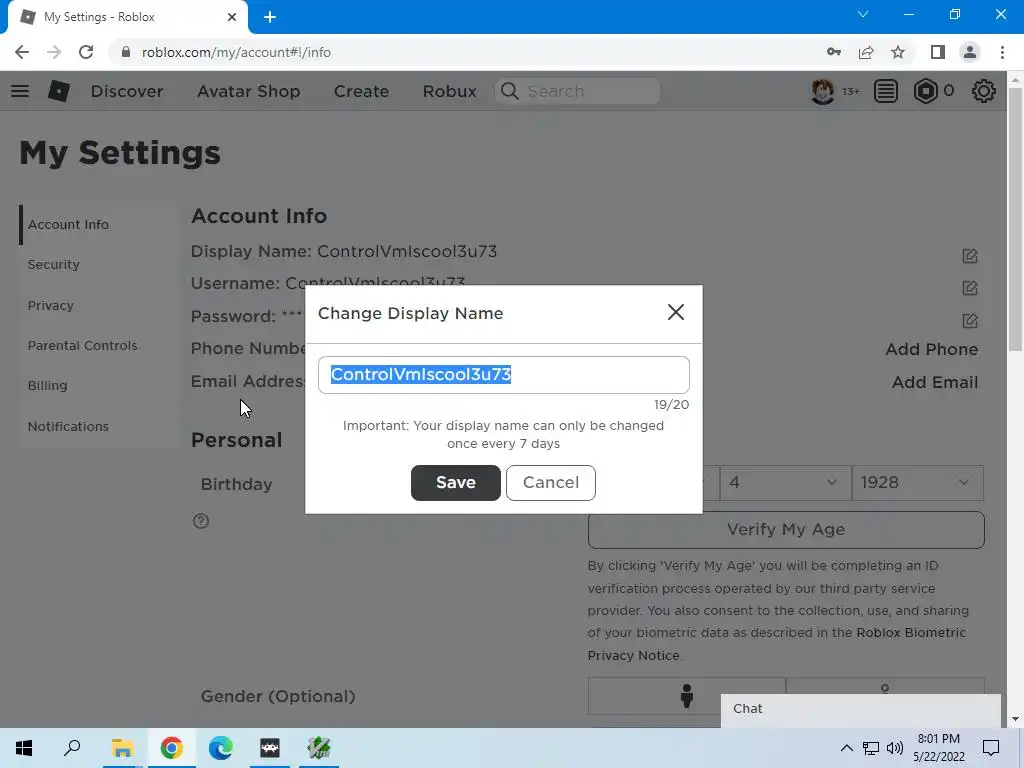The image size is (1024, 768).
Task: Open the settings gear icon in header
Action: 984,91
